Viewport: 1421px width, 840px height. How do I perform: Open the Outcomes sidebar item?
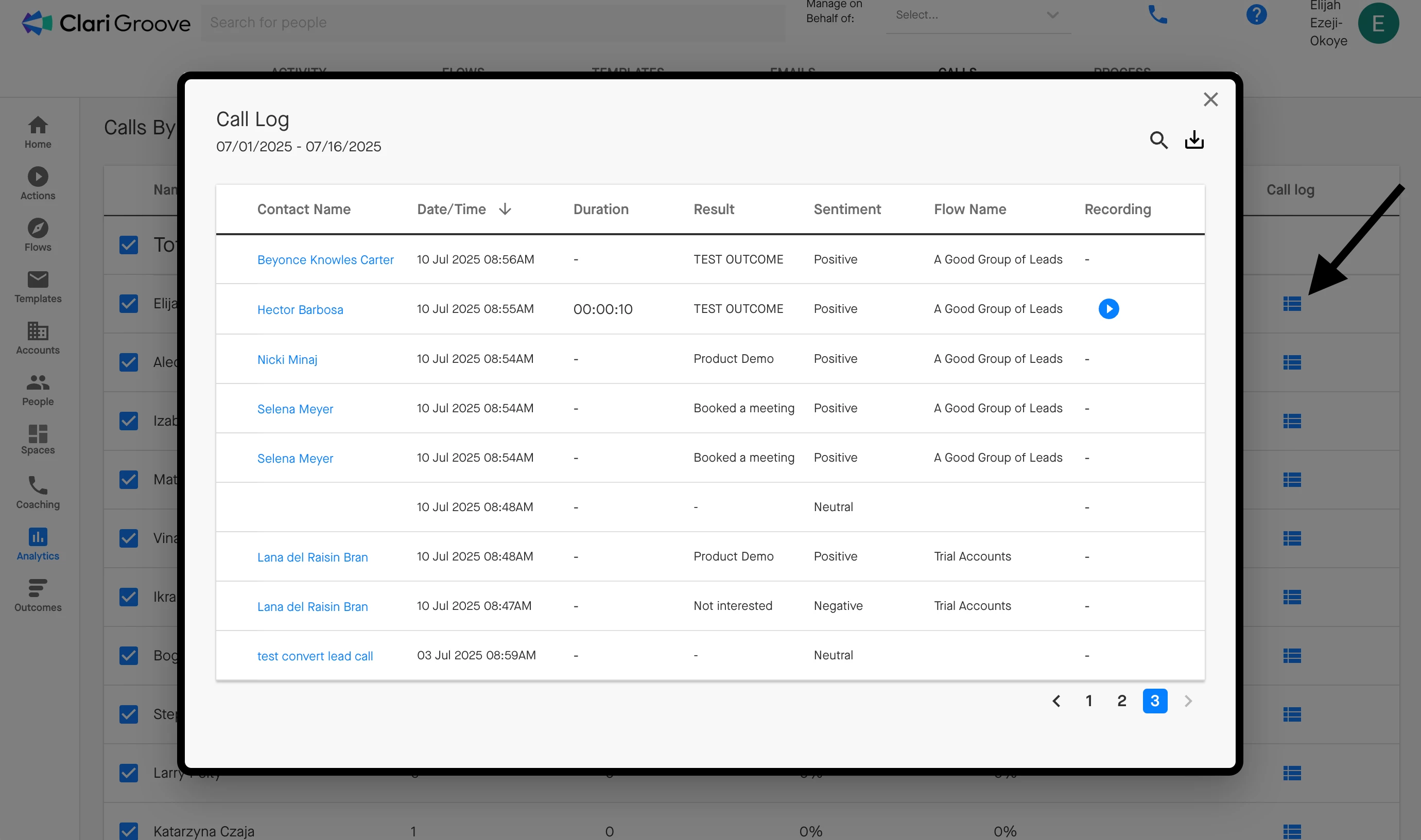pyautogui.click(x=38, y=596)
